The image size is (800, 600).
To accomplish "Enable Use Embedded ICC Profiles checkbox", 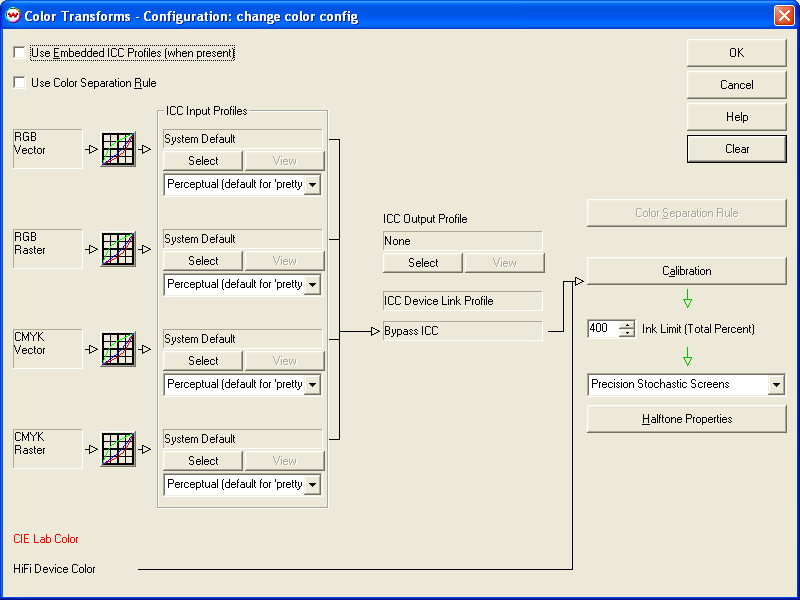I will tap(19, 53).
